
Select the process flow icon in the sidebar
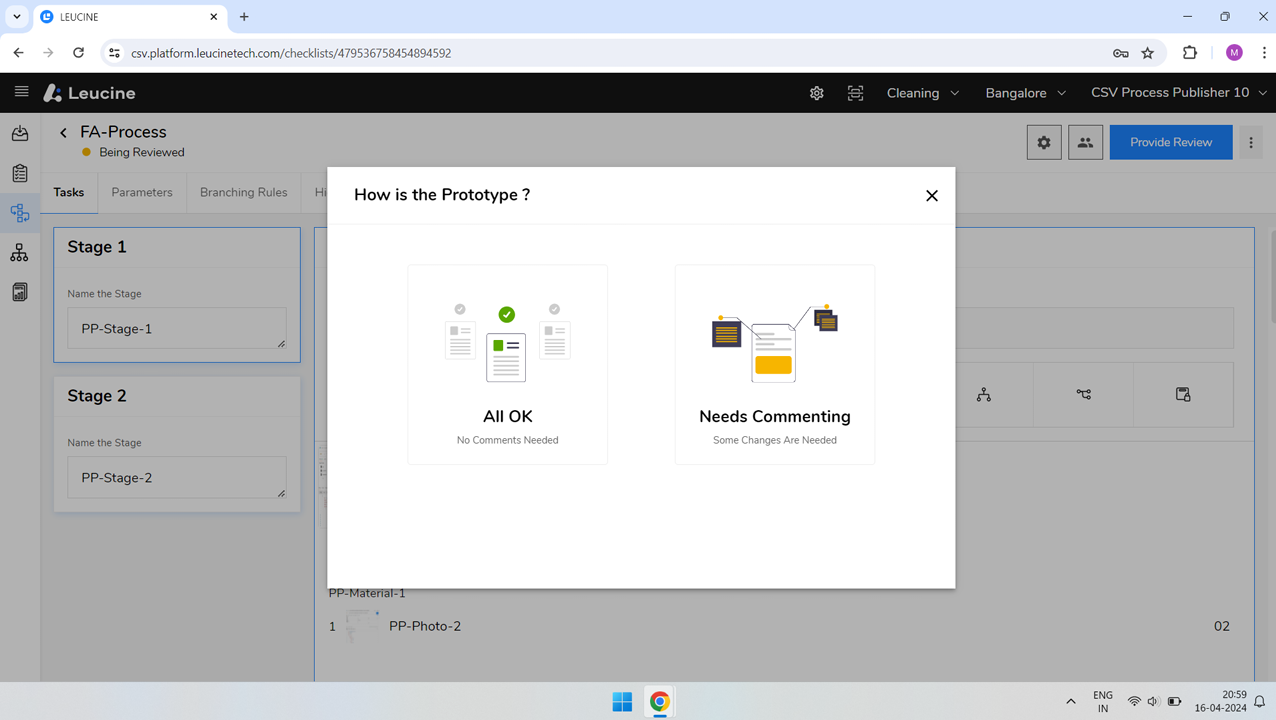(x=20, y=212)
